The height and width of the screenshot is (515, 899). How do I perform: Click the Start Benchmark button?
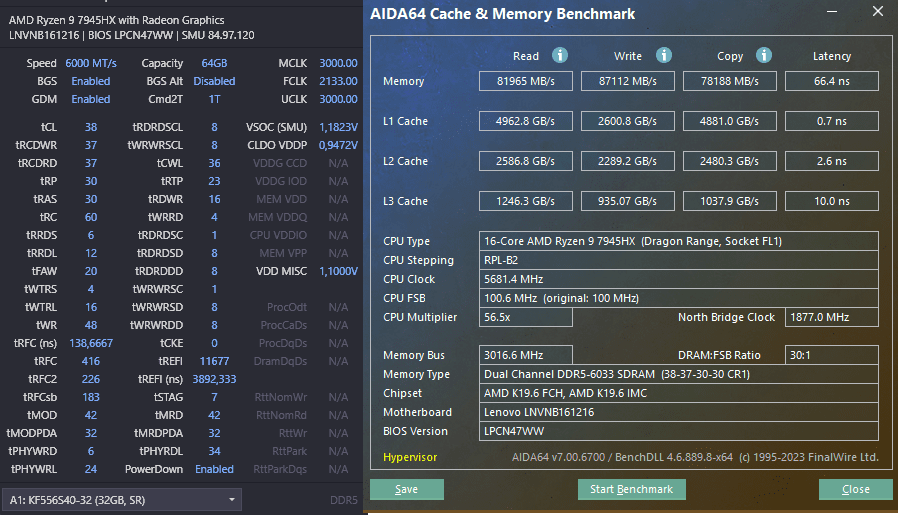click(631, 489)
